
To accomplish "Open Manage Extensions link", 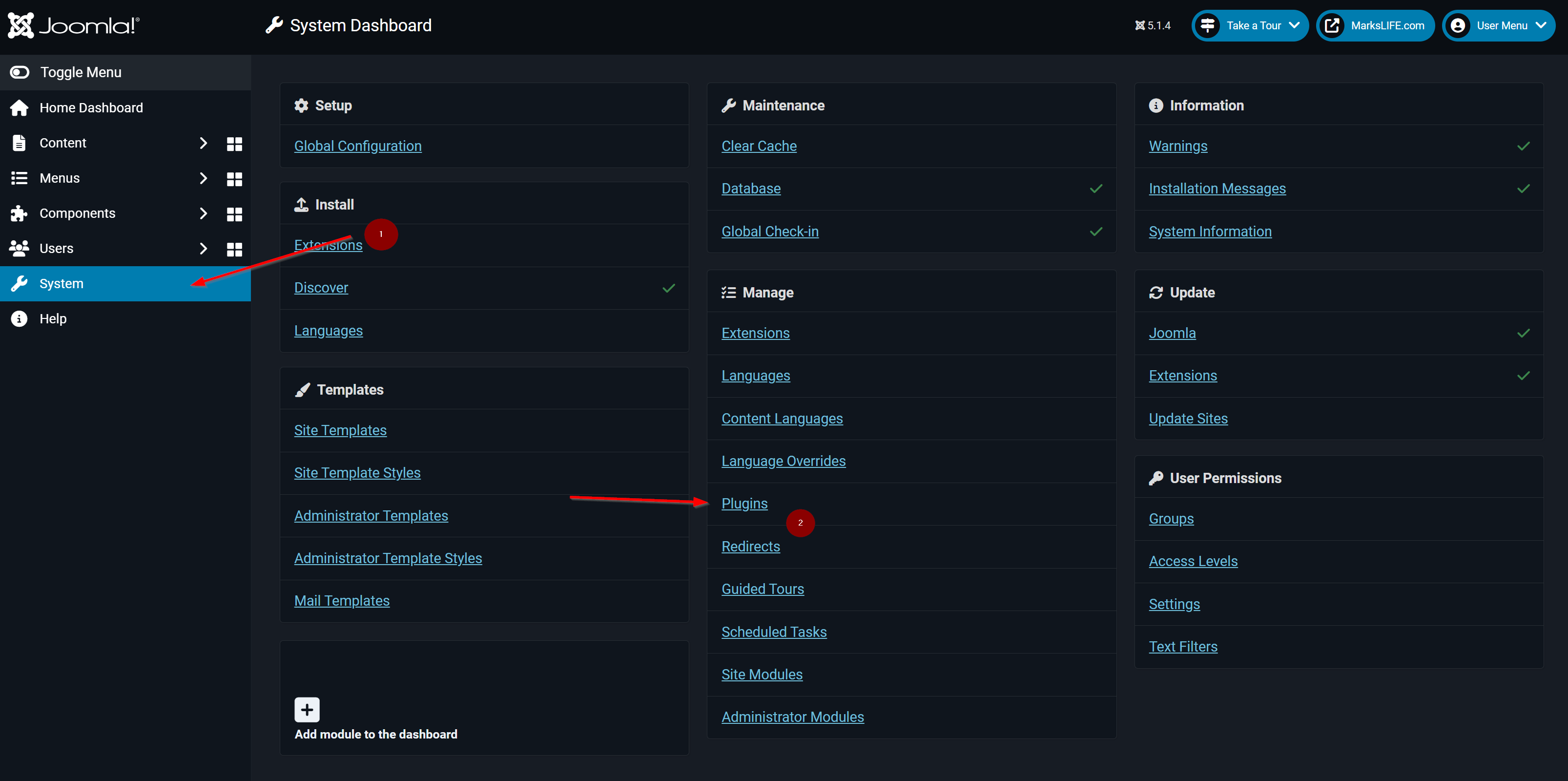I will click(755, 333).
